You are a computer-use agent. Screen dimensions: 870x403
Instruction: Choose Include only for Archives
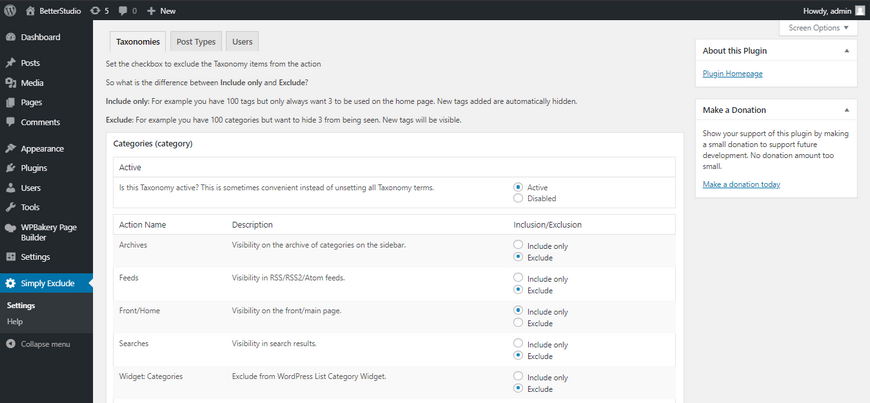518,244
